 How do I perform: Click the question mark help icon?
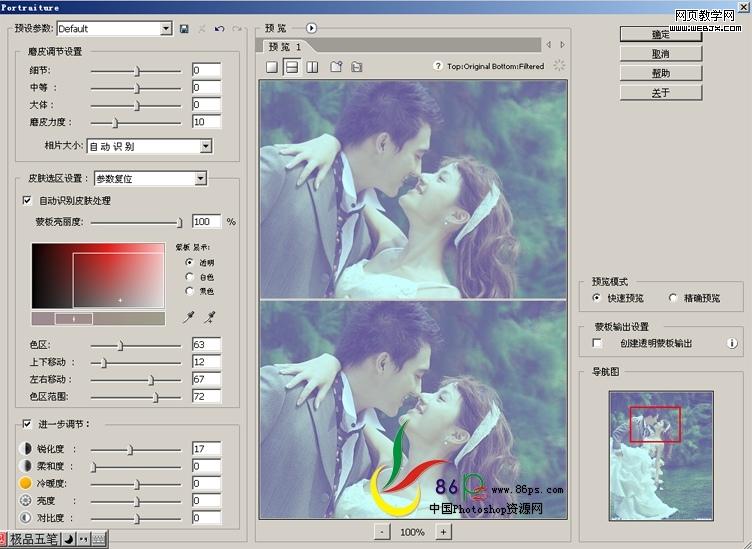[437, 66]
